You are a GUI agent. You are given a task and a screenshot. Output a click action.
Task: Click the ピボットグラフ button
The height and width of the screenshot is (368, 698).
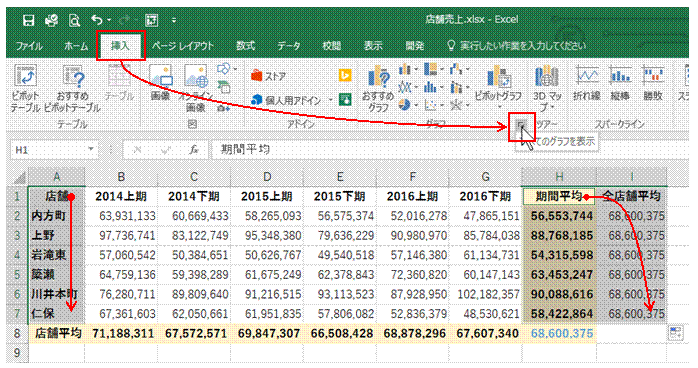pyautogui.click(x=498, y=87)
